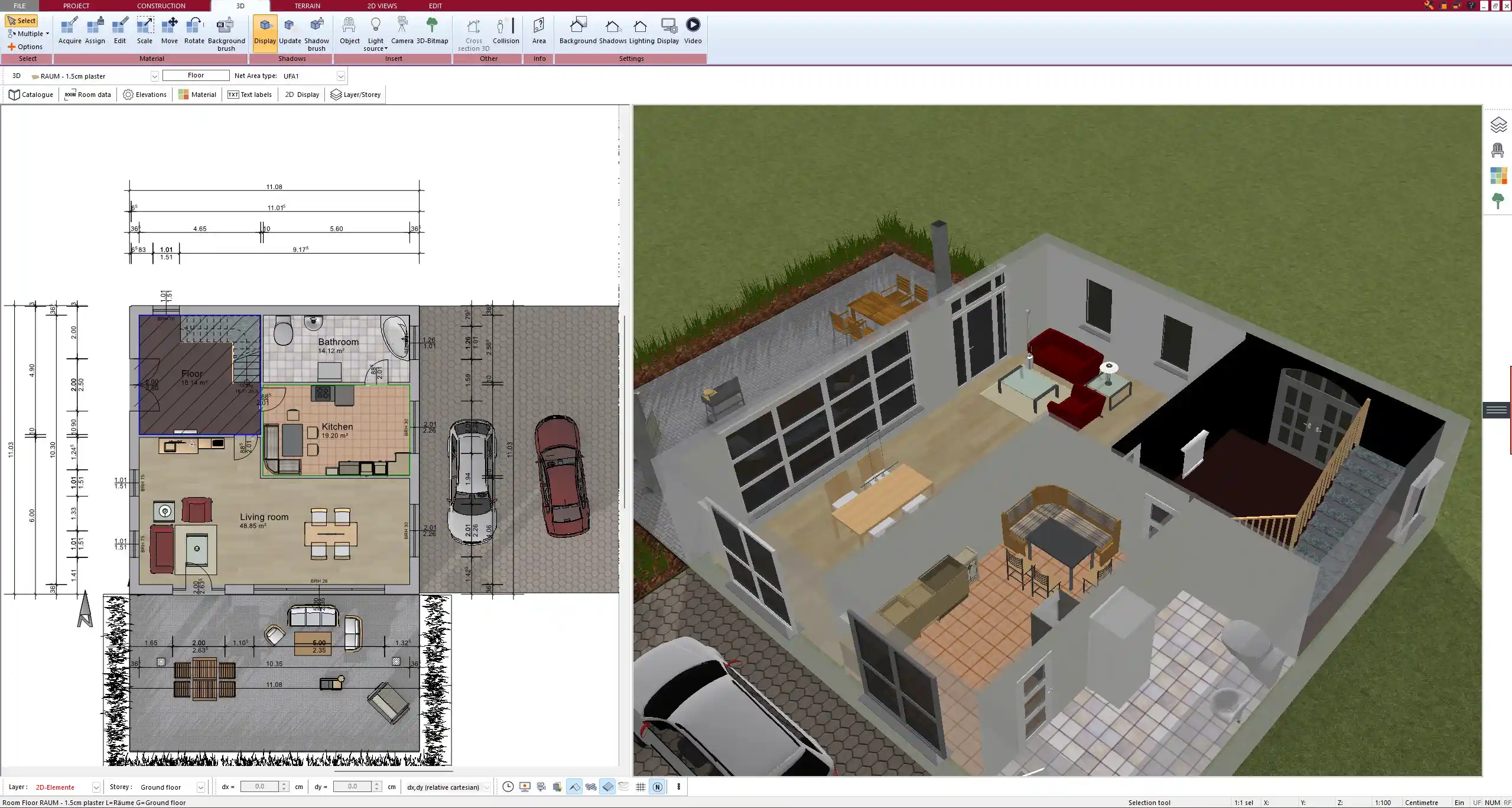Select the Shadow brush tool
The height and width of the screenshot is (808, 1512).
pyautogui.click(x=317, y=33)
